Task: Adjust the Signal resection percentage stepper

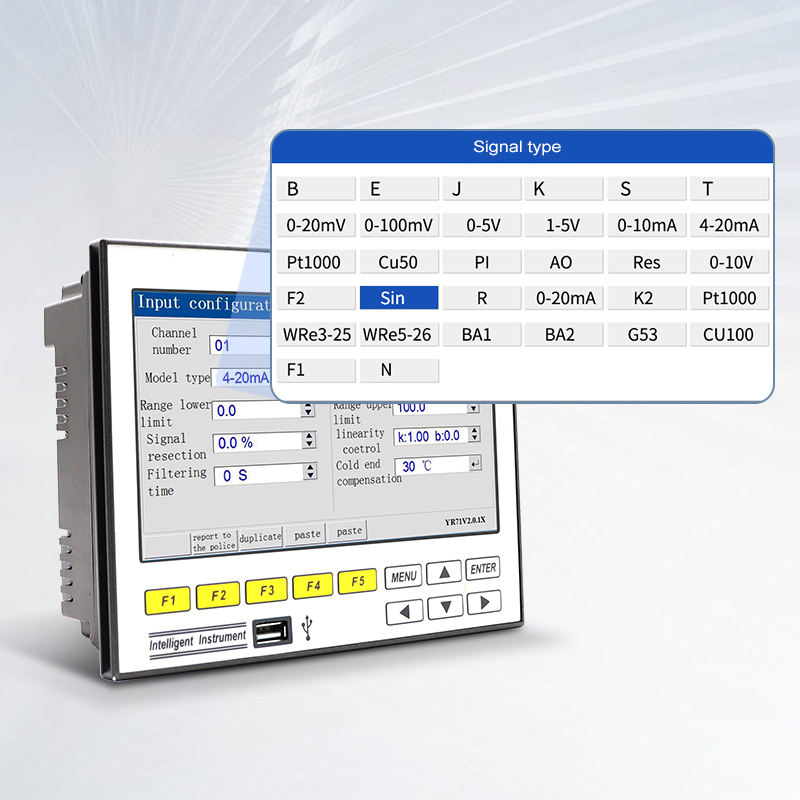Action: click(309, 440)
